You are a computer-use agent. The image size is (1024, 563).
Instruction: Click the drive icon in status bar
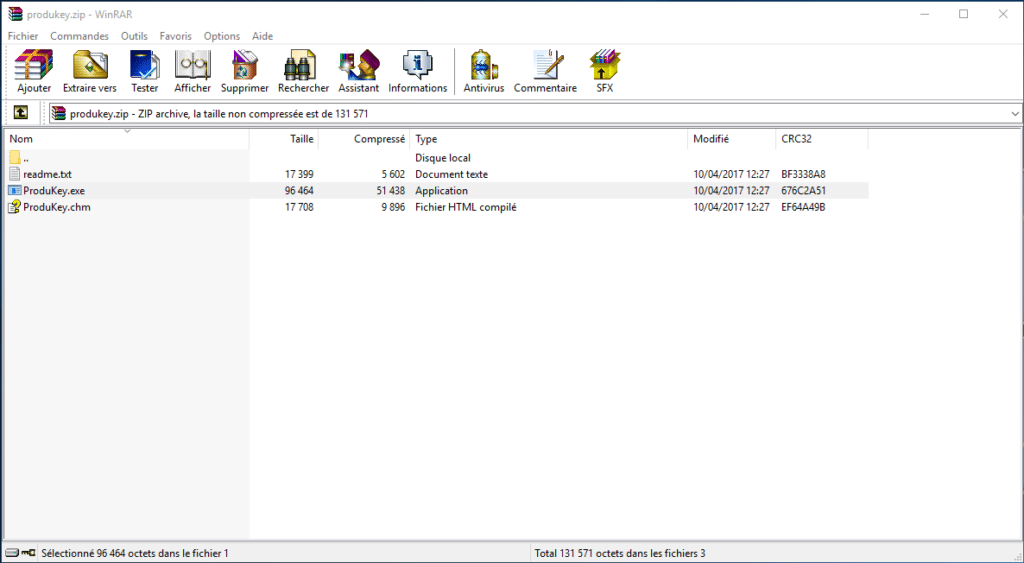point(12,553)
